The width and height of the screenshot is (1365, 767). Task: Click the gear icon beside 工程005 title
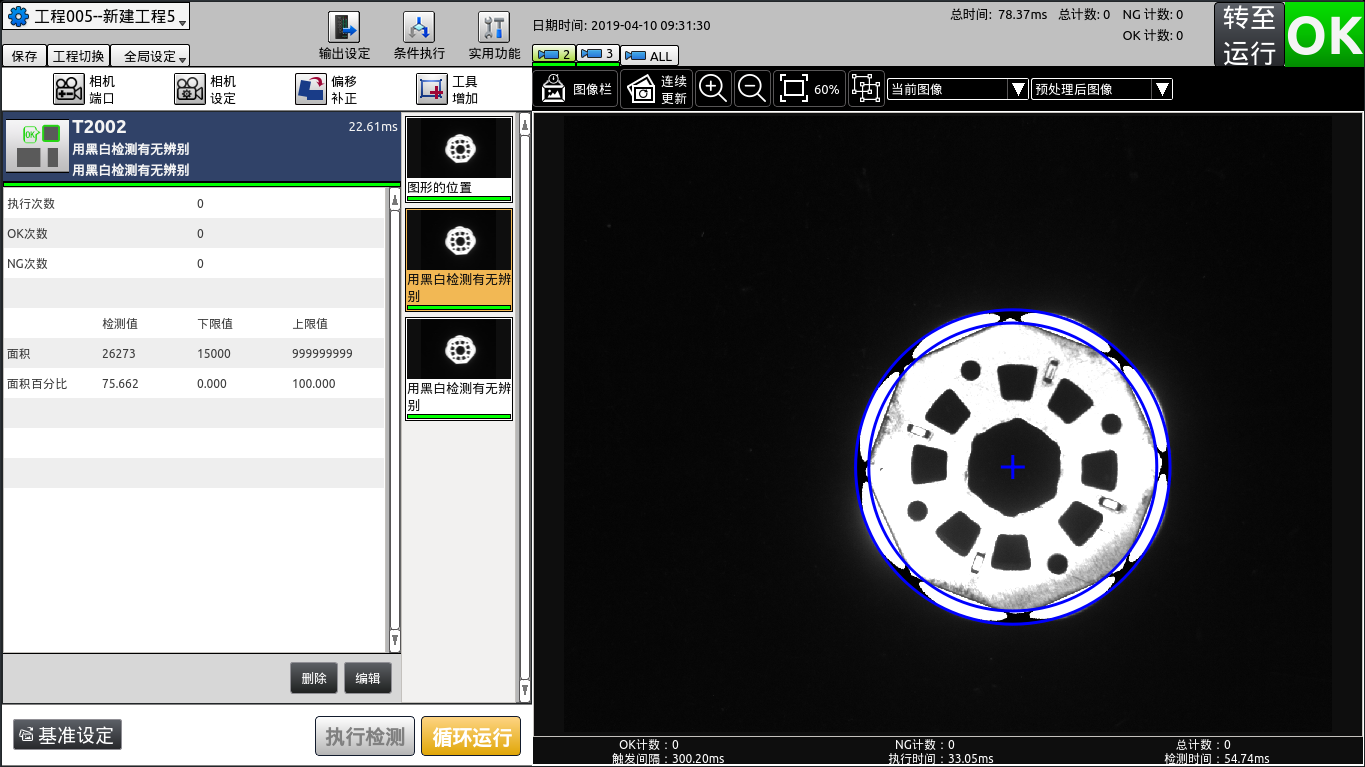[x=18, y=16]
